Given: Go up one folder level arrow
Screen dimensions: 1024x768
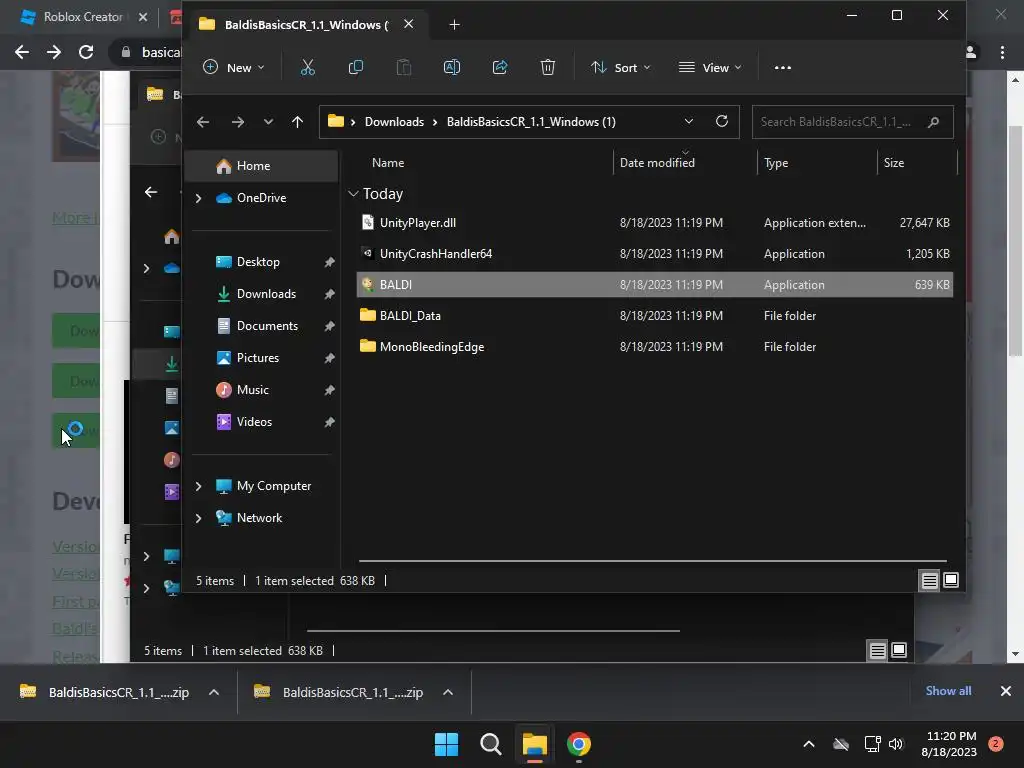Looking at the screenshot, I should [297, 122].
